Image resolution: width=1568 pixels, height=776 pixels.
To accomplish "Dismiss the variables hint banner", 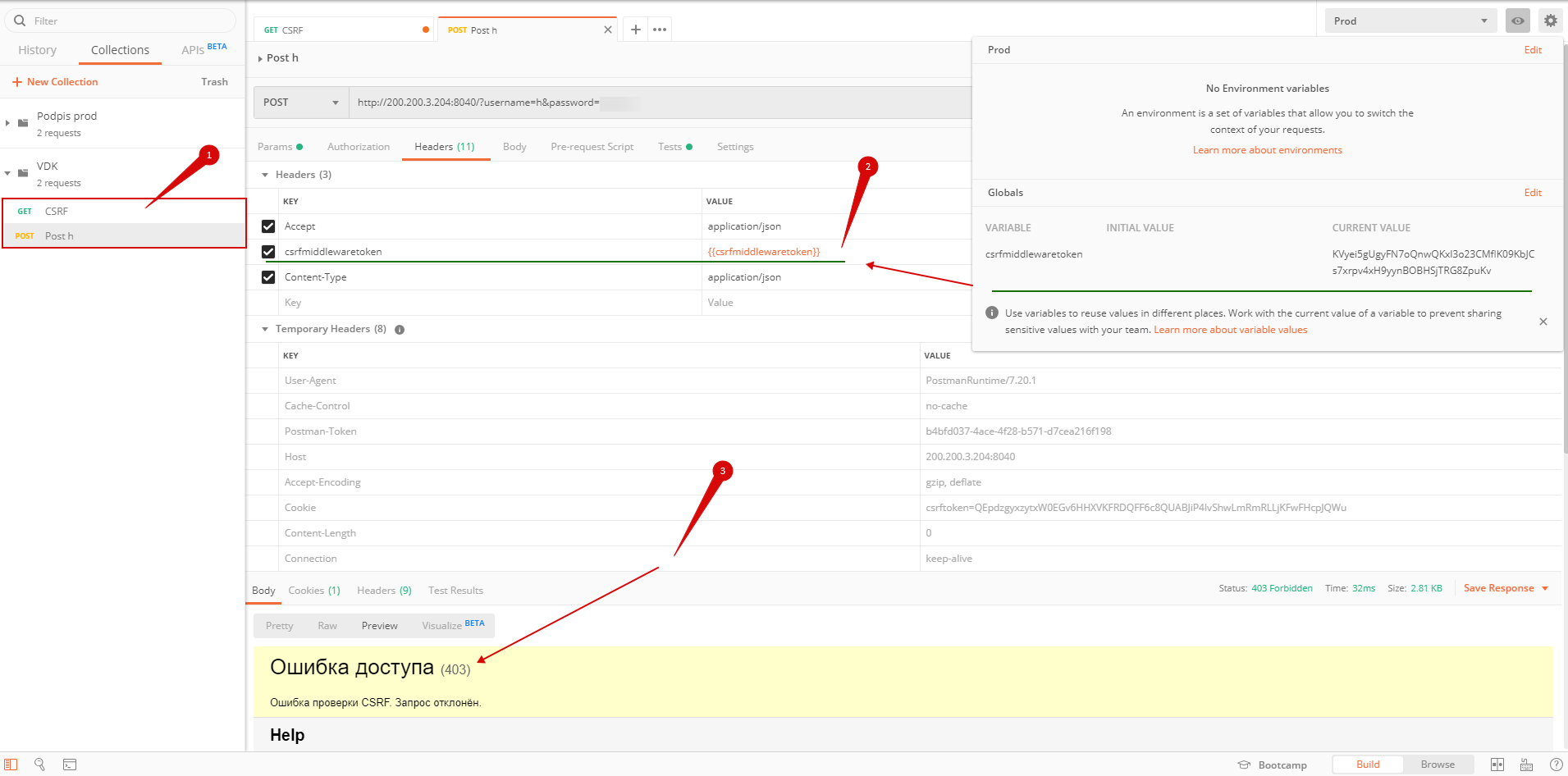I will click(x=1543, y=322).
